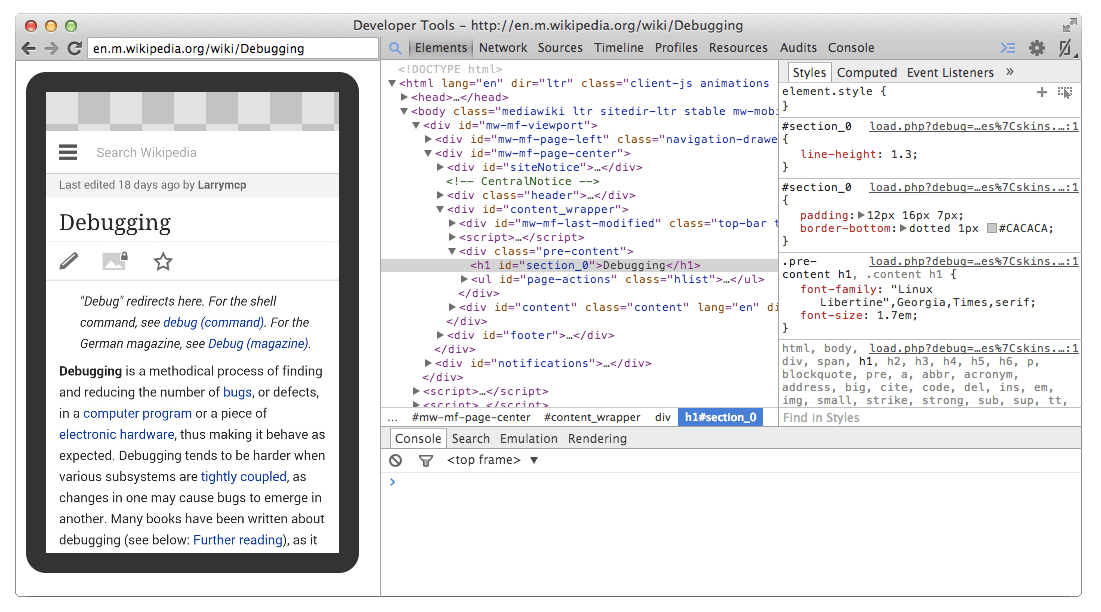
Task: Click the inspect element magnifier icon
Action: (x=395, y=48)
